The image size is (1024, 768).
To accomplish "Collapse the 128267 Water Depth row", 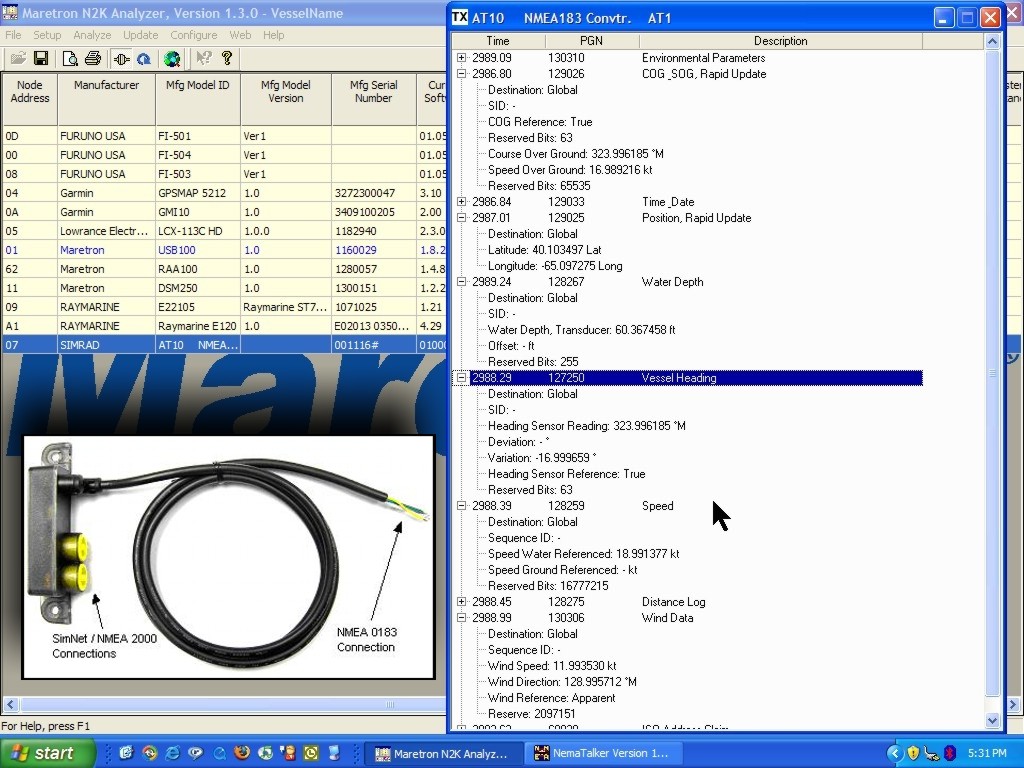I will [x=462, y=281].
